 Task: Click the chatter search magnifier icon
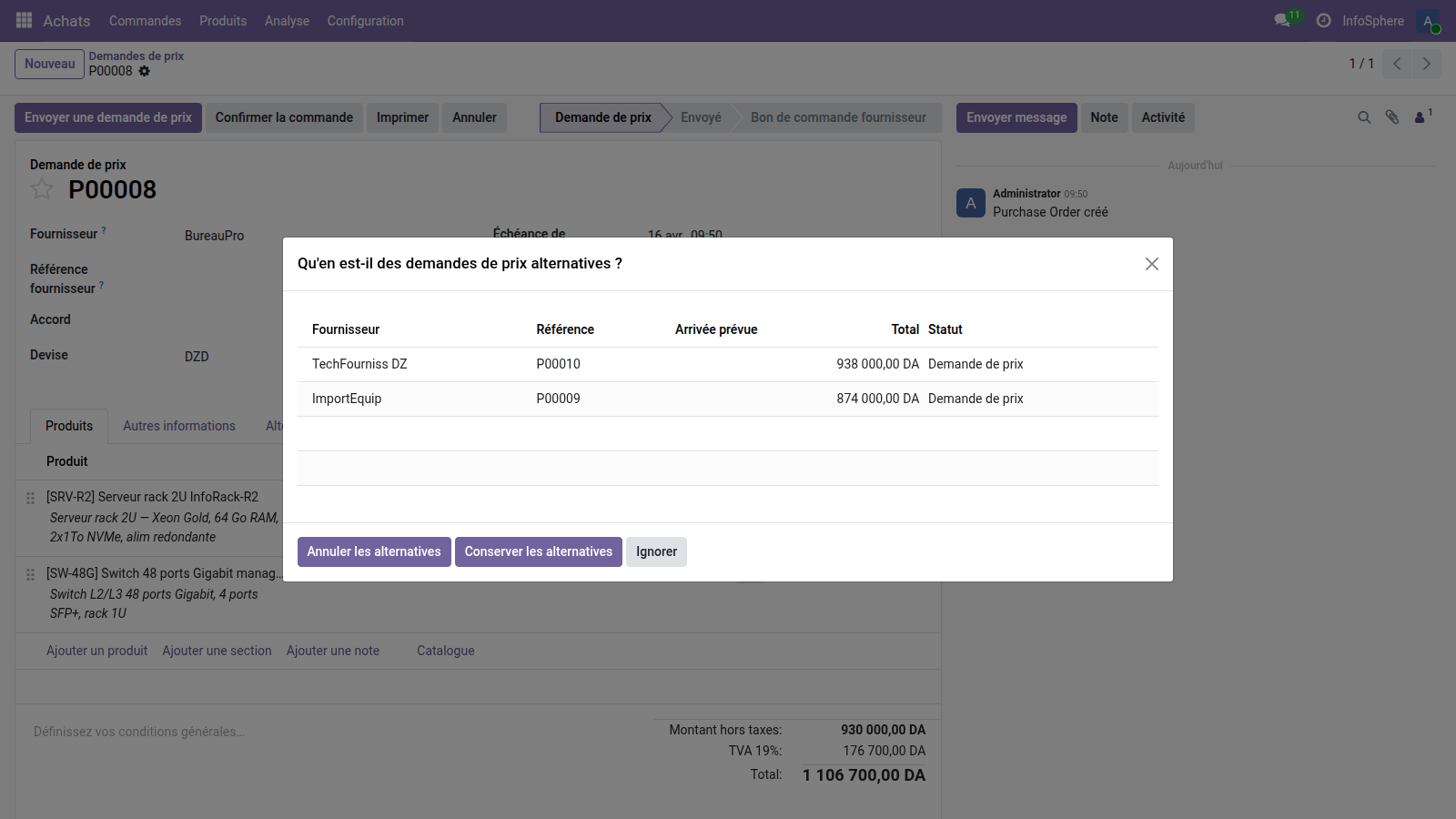tap(1364, 117)
